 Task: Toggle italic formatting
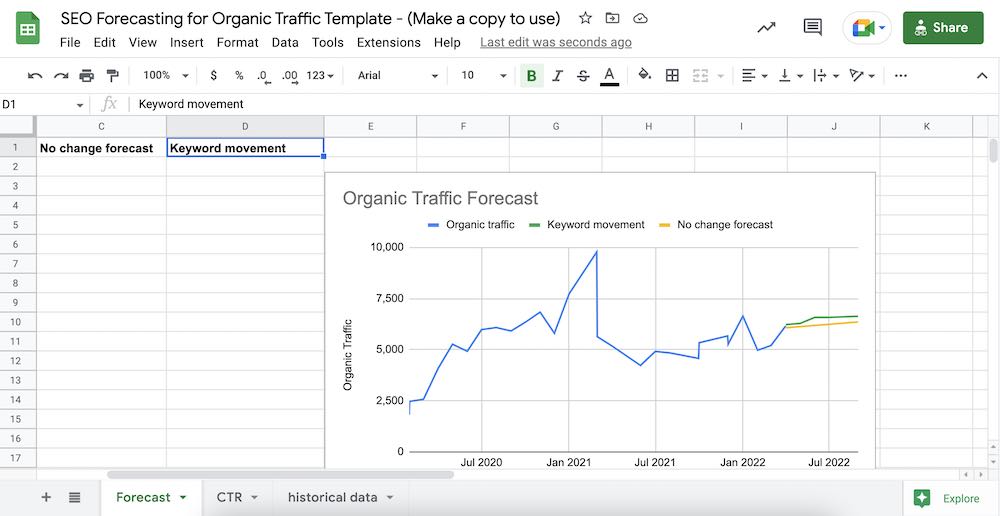pos(557,76)
